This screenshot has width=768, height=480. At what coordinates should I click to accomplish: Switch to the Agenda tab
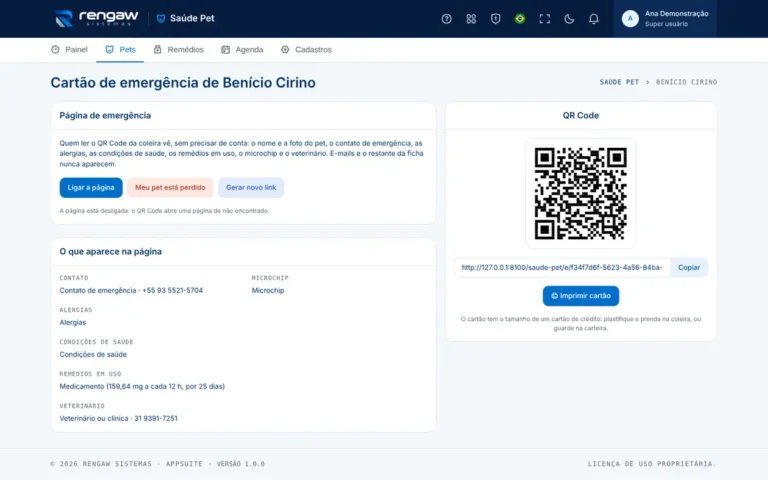pyautogui.click(x=242, y=49)
